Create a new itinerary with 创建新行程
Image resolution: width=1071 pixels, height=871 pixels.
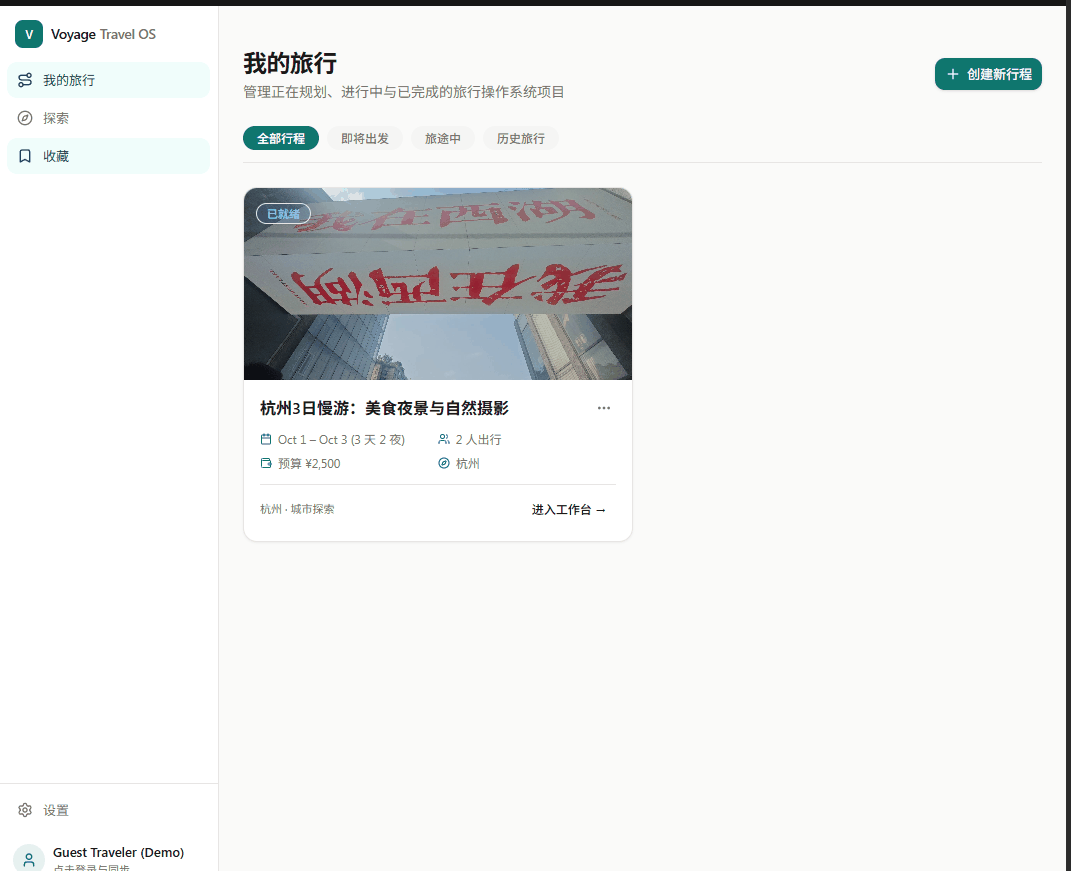pyautogui.click(x=988, y=74)
